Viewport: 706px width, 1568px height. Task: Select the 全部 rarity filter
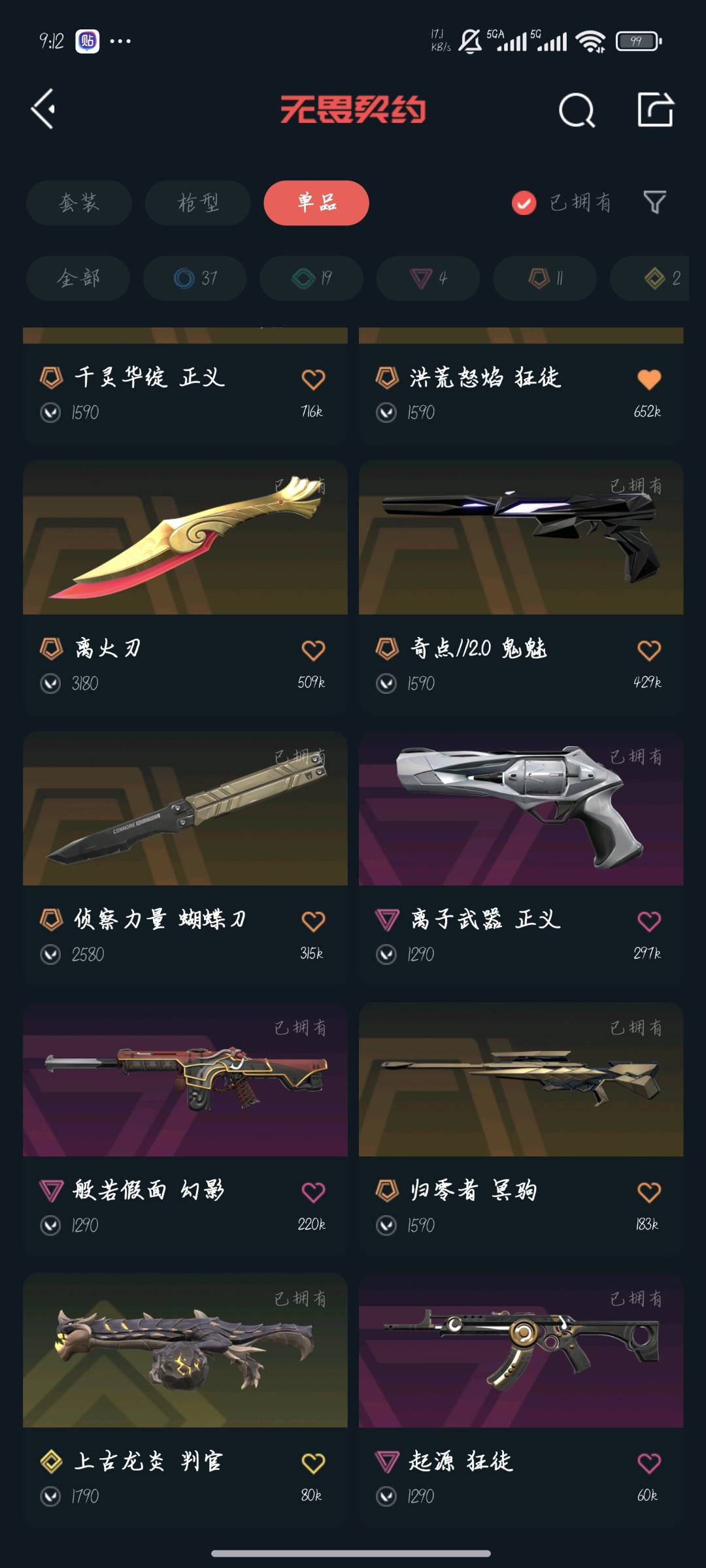click(78, 278)
